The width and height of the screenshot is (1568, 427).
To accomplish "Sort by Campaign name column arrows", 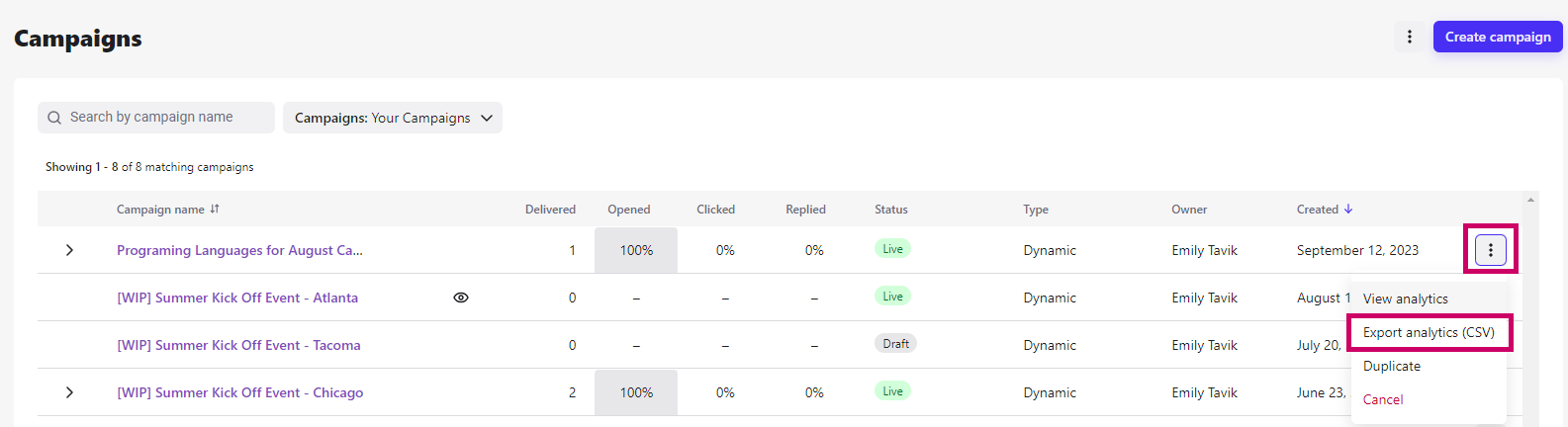I will (215, 210).
